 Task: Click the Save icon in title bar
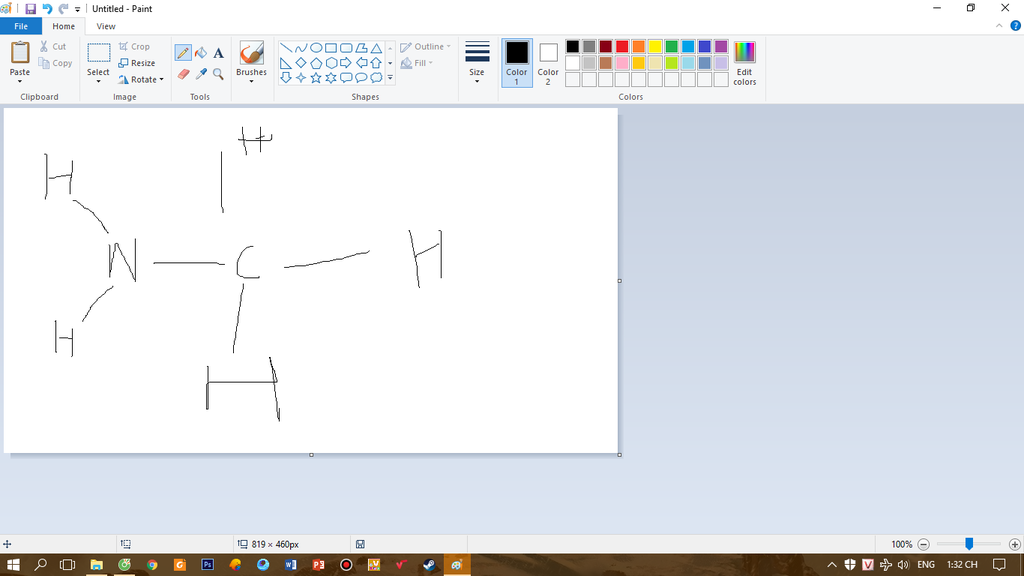pos(30,9)
